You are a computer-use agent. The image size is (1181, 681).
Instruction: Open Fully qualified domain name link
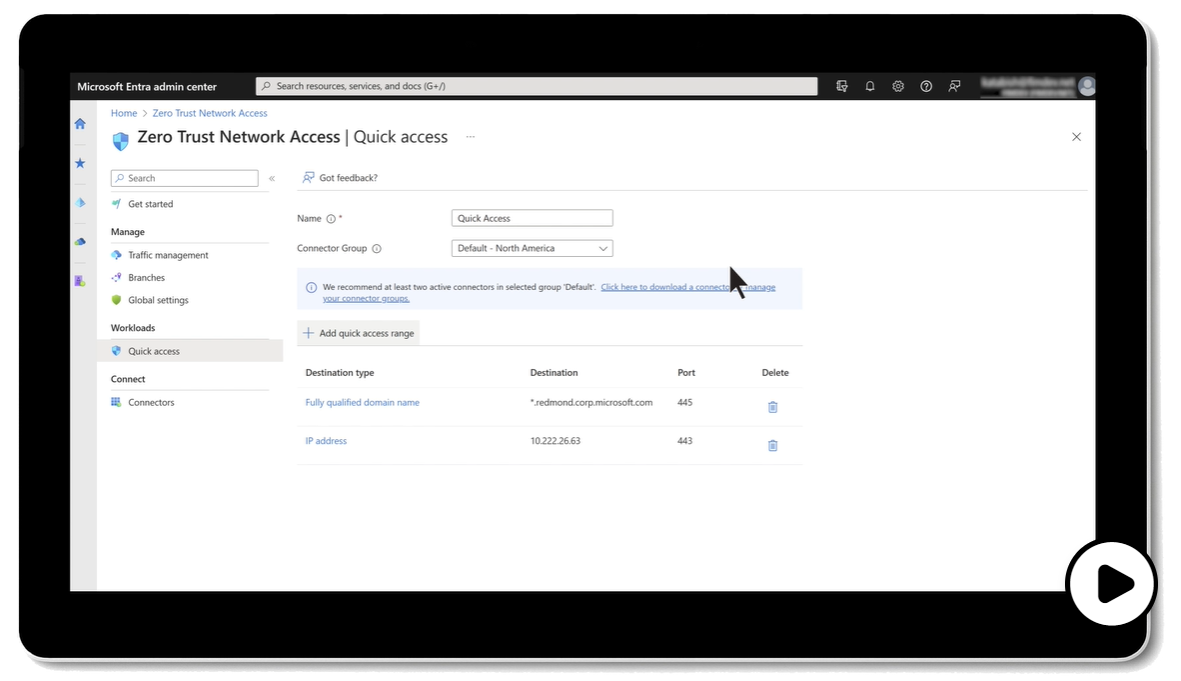[x=362, y=403]
